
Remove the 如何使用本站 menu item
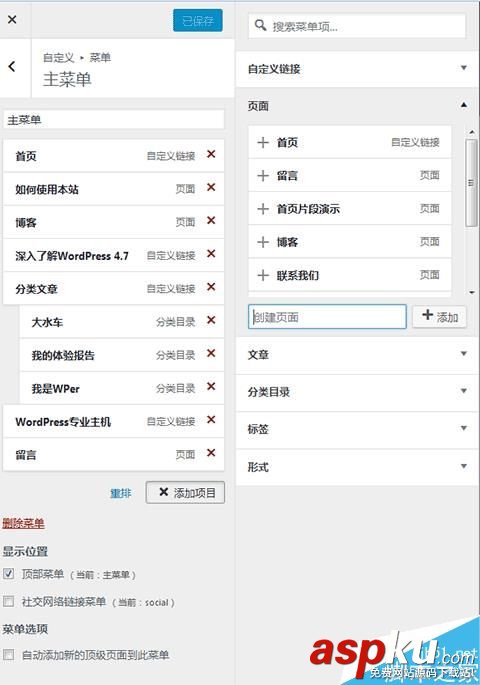211,187
